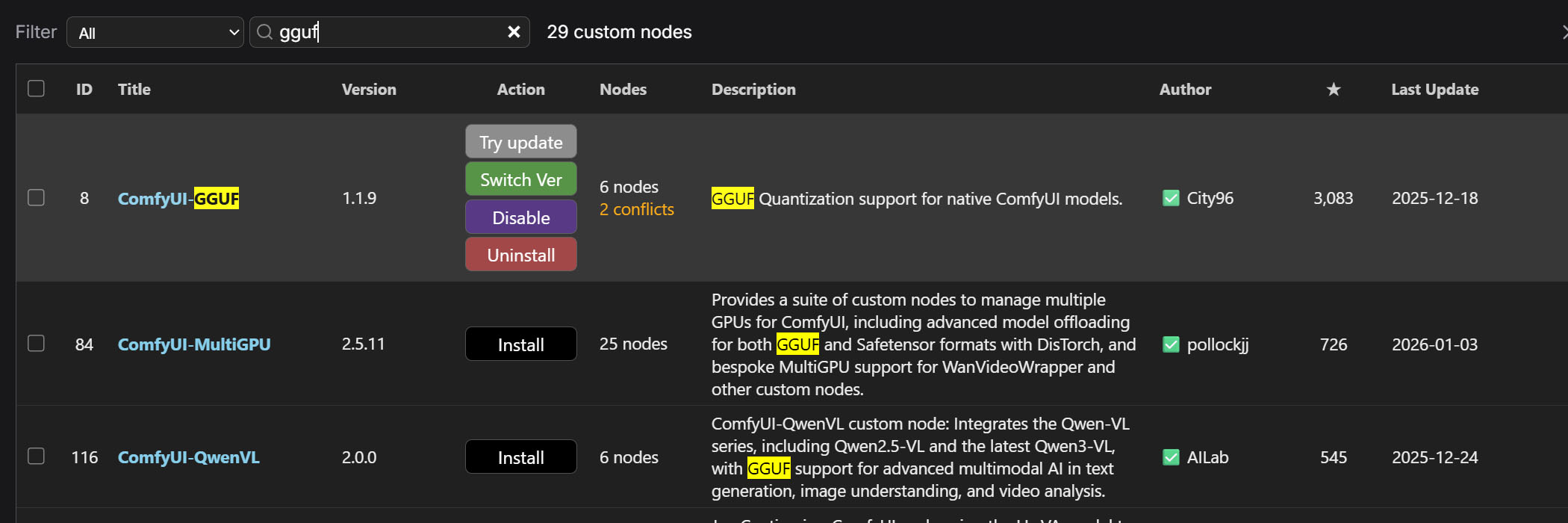Click the verified badge beside AILab
This screenshot has width=1568, height=523.
pos(1171,457)
